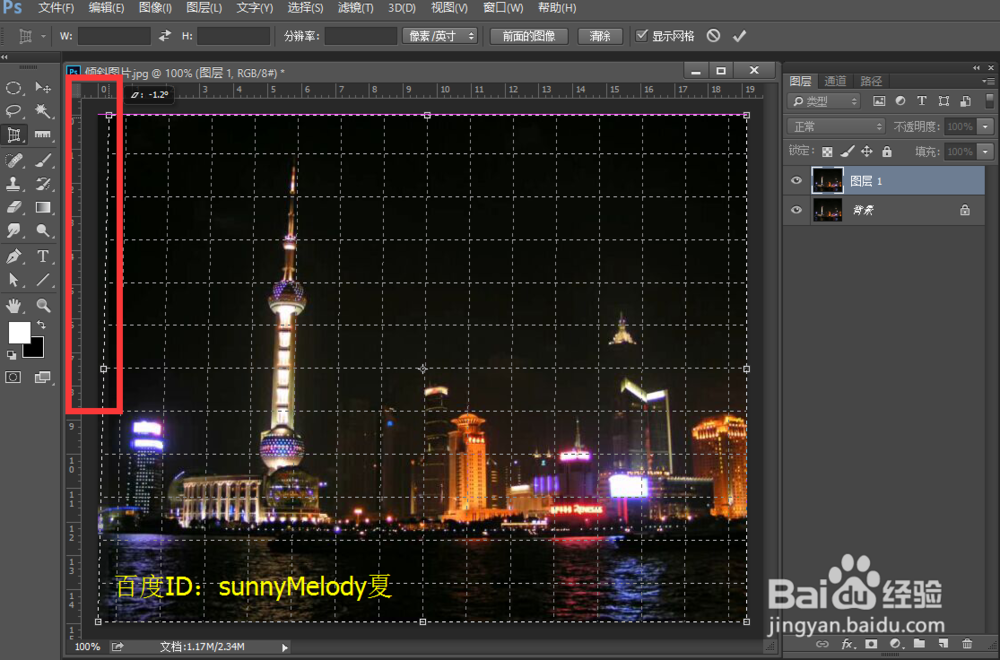Cancel the current crop operation
The width and height of the screenshot is (1000, 660).
pyautogui.click(x=714, y=36)
